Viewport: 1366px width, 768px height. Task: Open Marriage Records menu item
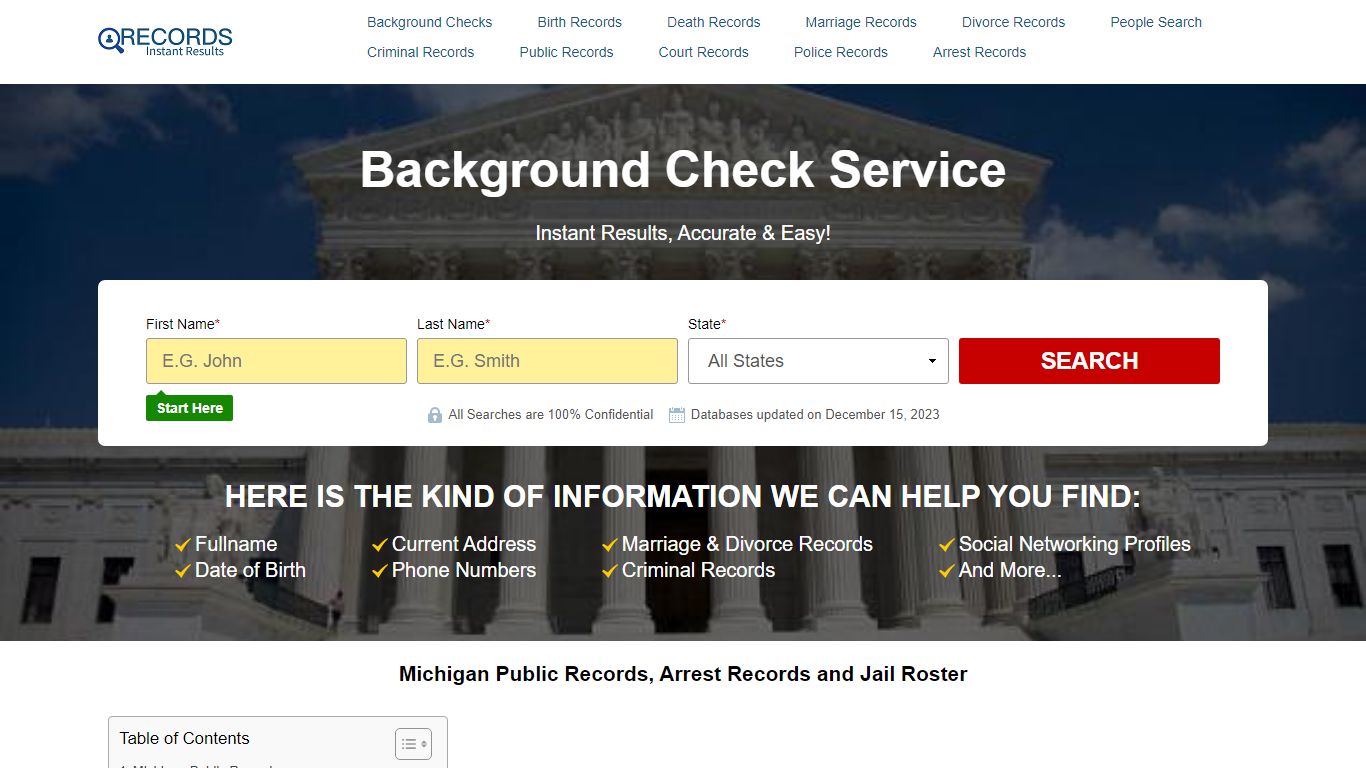(x=861, y=22)
